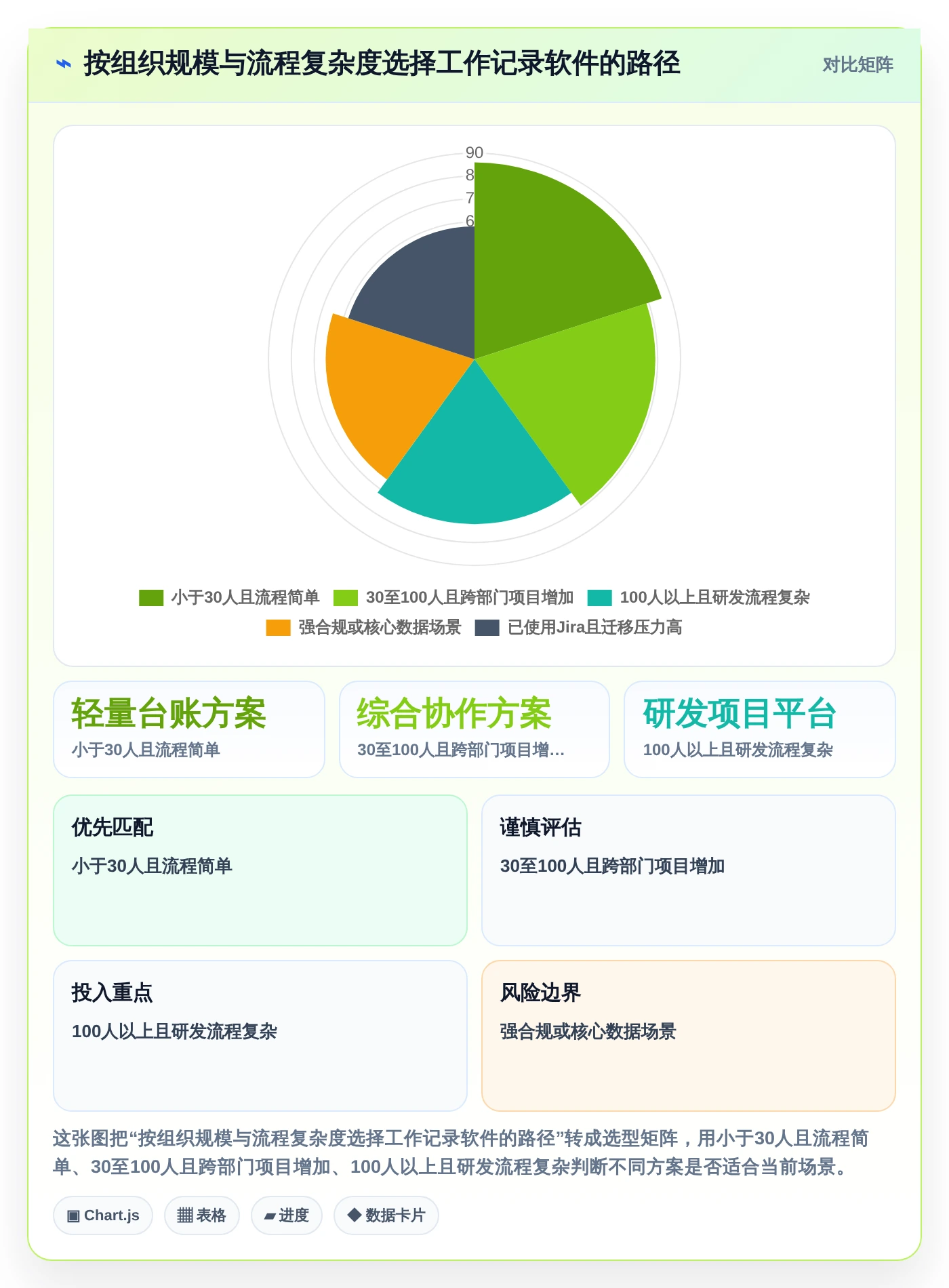Click the Chart.js tag chip
This screenshot has height=1288, width=949.
[x=103, y=1215]
